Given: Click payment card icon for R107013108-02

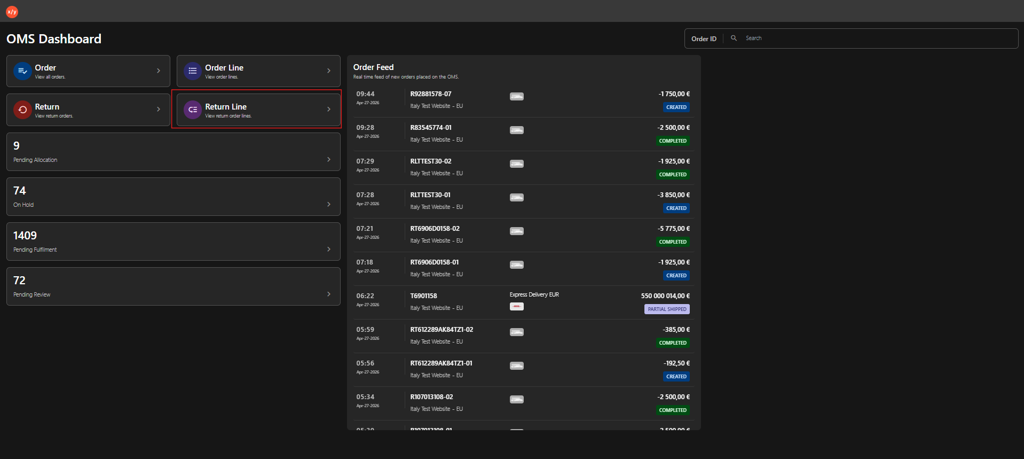Looking at the screenshot, I should click(517, 400).
